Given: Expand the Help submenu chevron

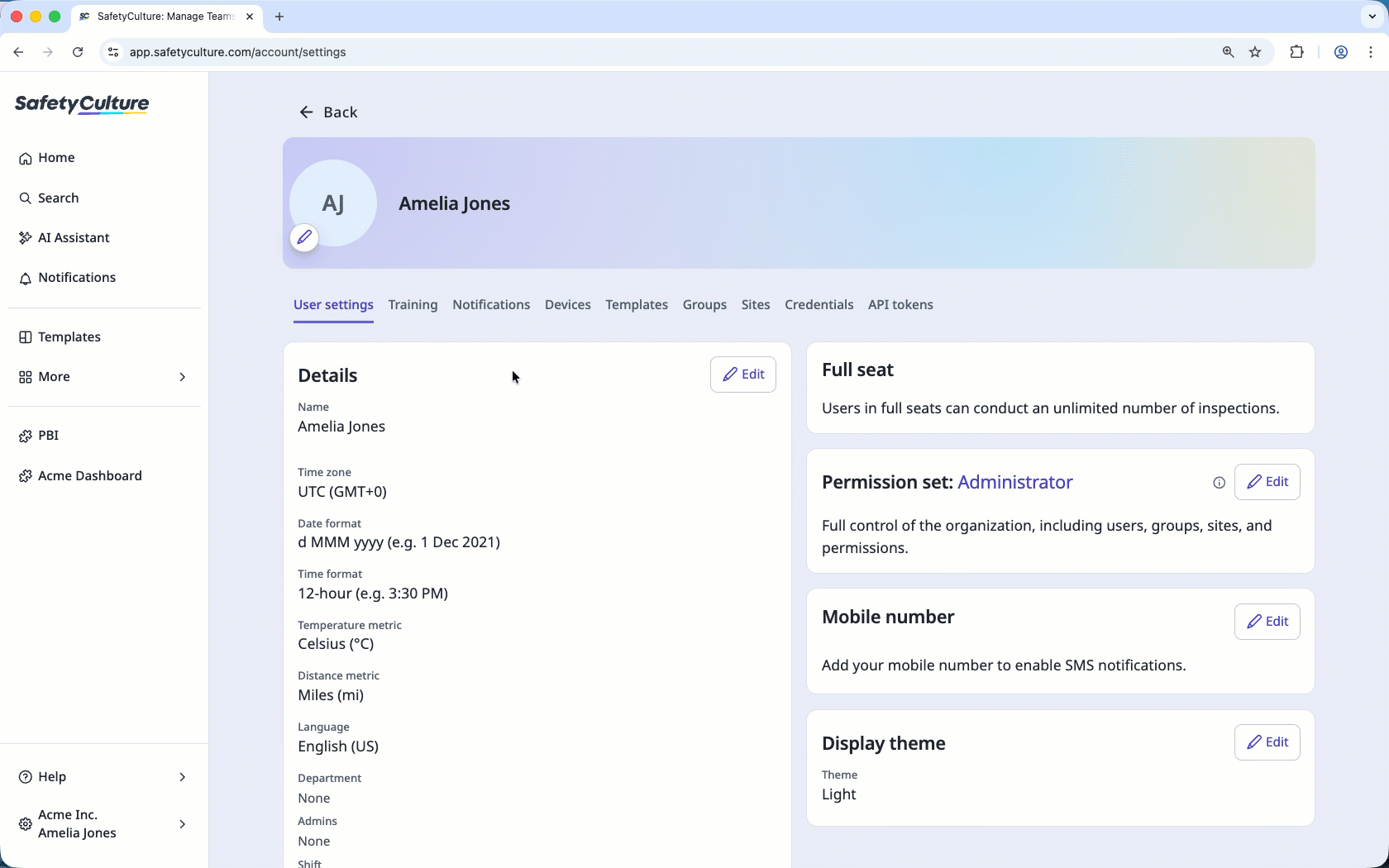Looking at the screenshot, I should point(183,777).
